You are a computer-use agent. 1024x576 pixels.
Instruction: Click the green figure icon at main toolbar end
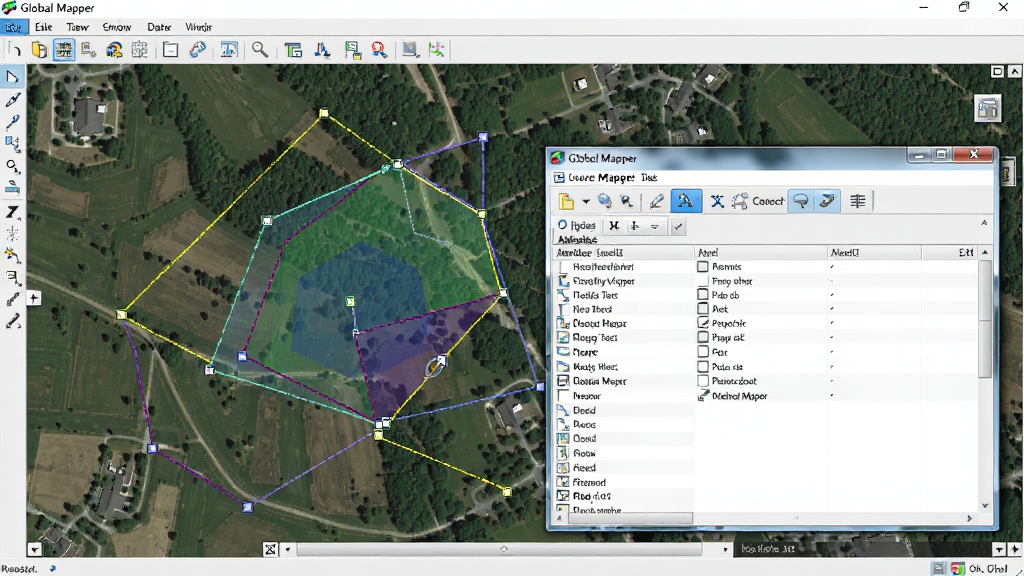[x=436, y=50]
